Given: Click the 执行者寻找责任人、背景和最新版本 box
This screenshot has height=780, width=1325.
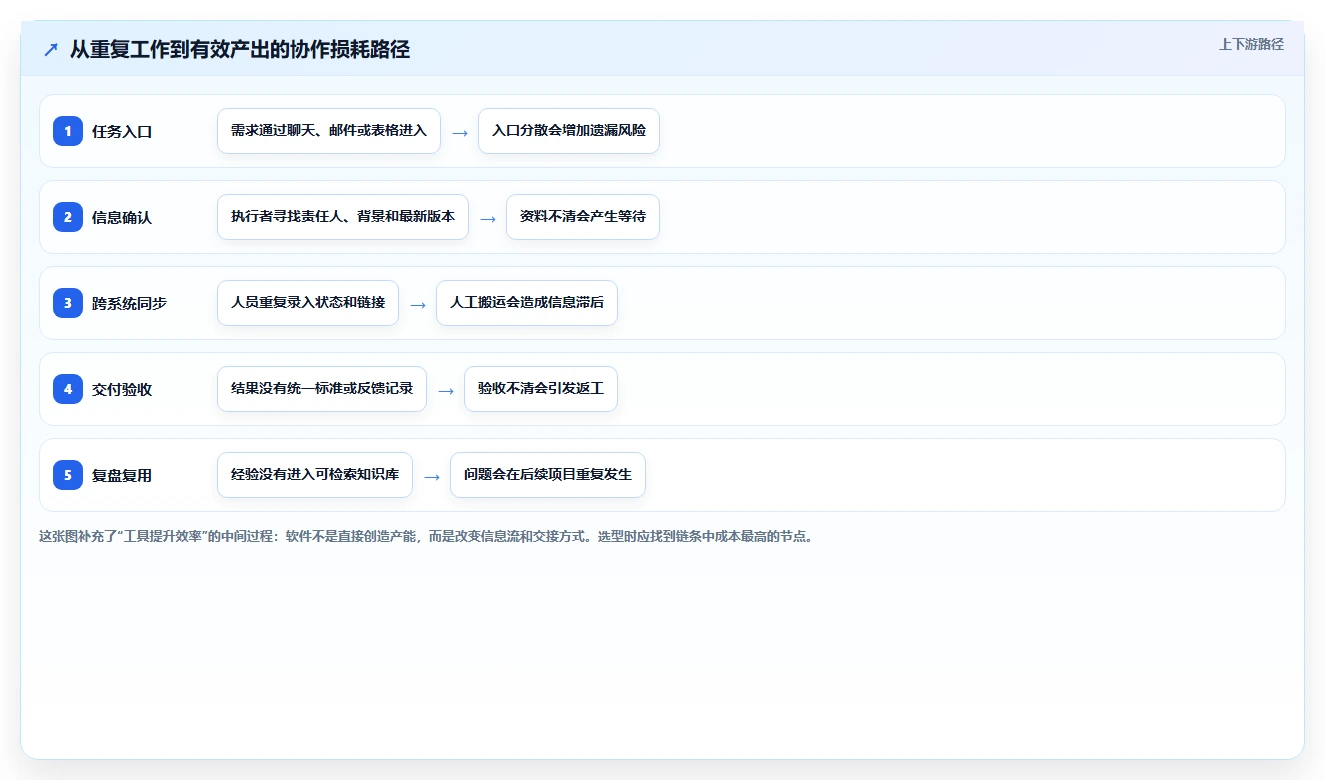Looking at the screenshot, I should 343,217.
